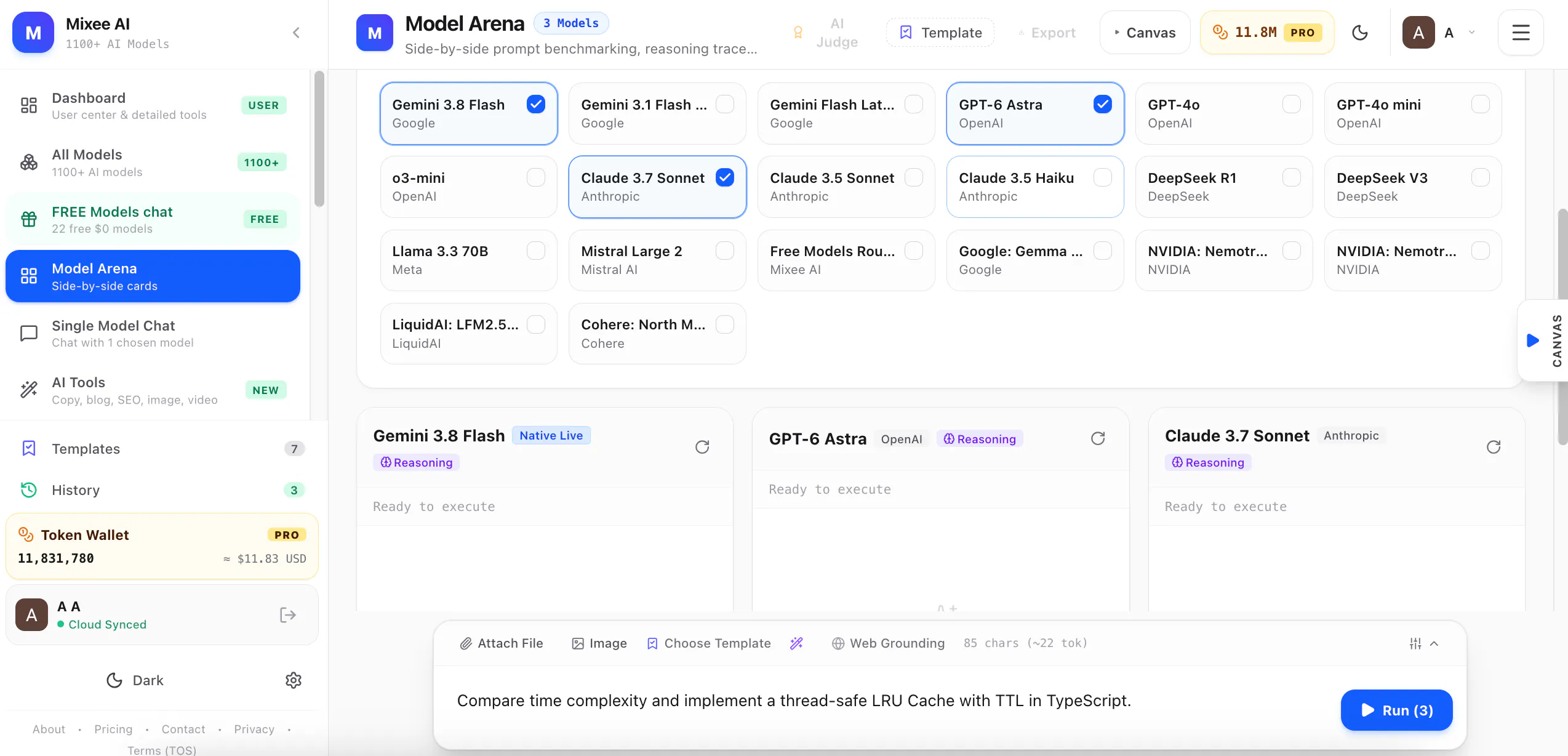Refresh the Gemini 3.8 Flash response card

click(702, 447)
